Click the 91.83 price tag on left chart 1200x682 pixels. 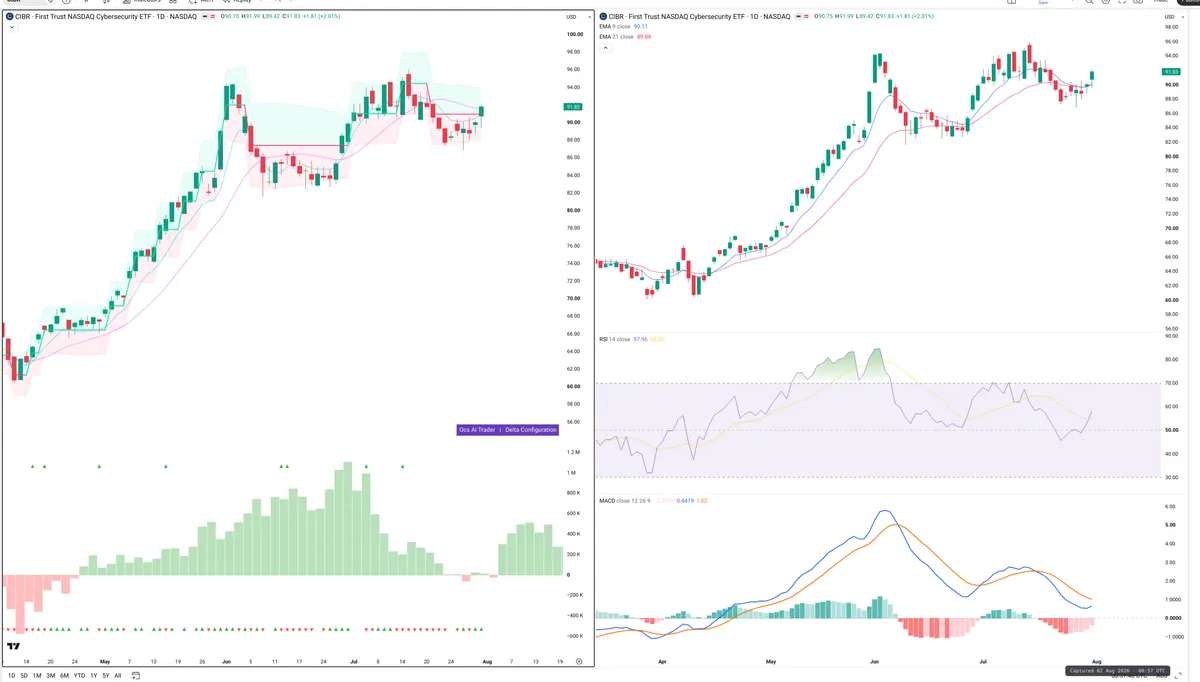click(x=573, y=106)
